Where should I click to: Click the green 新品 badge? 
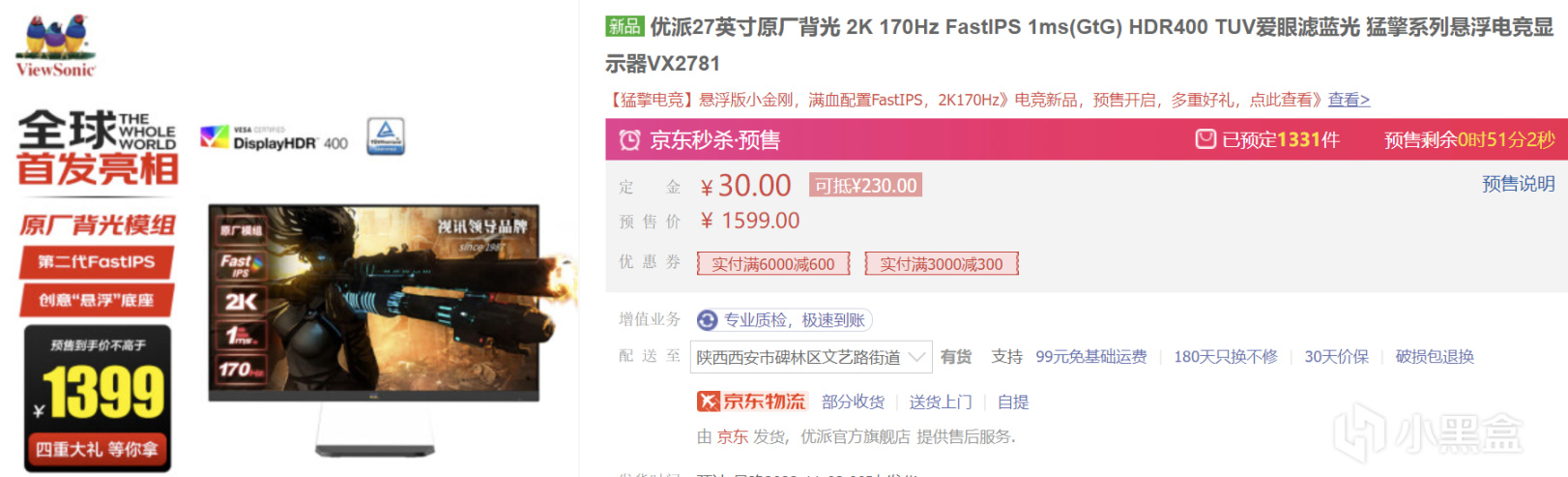coord(624,26)
